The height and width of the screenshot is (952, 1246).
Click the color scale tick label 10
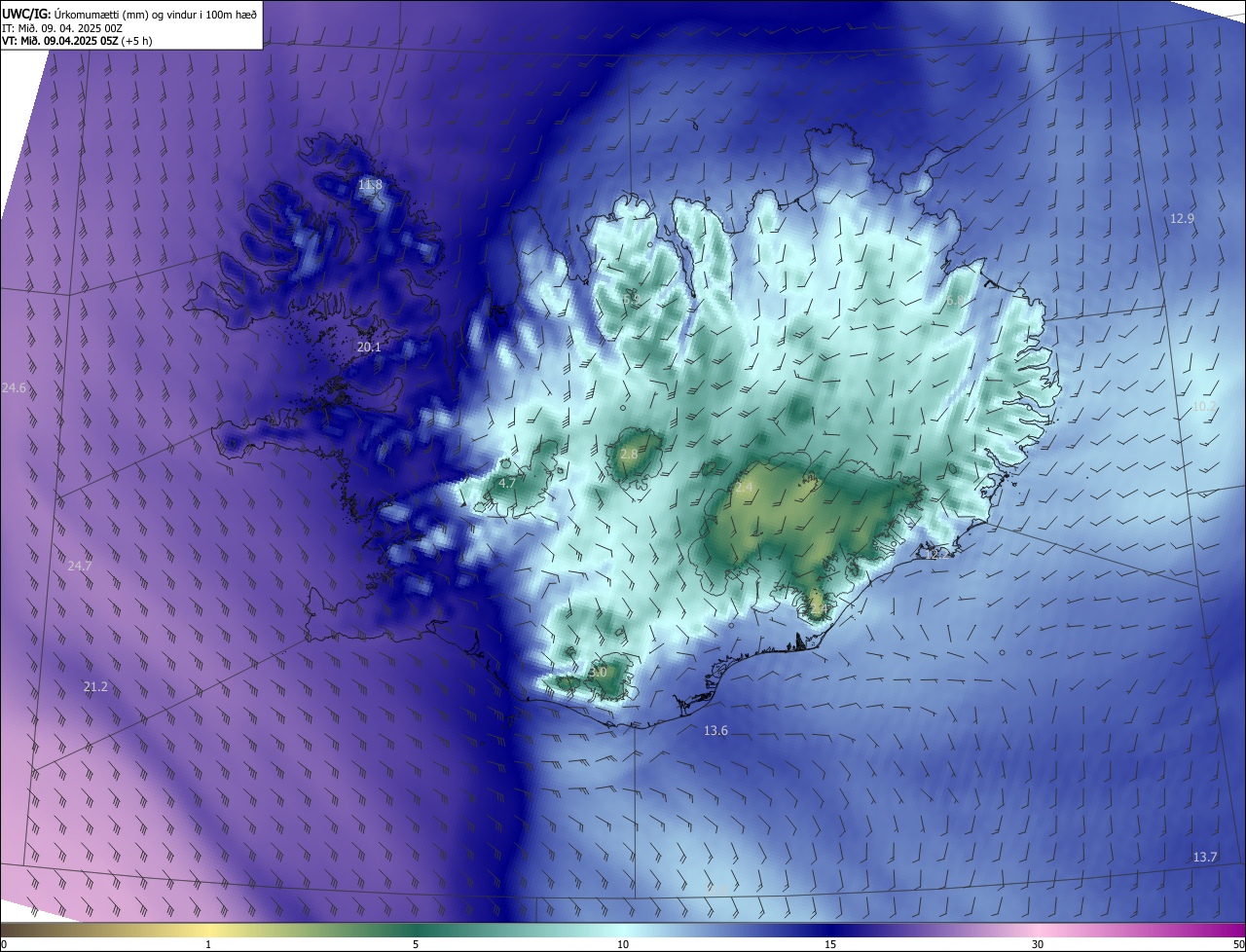point(623,944)
